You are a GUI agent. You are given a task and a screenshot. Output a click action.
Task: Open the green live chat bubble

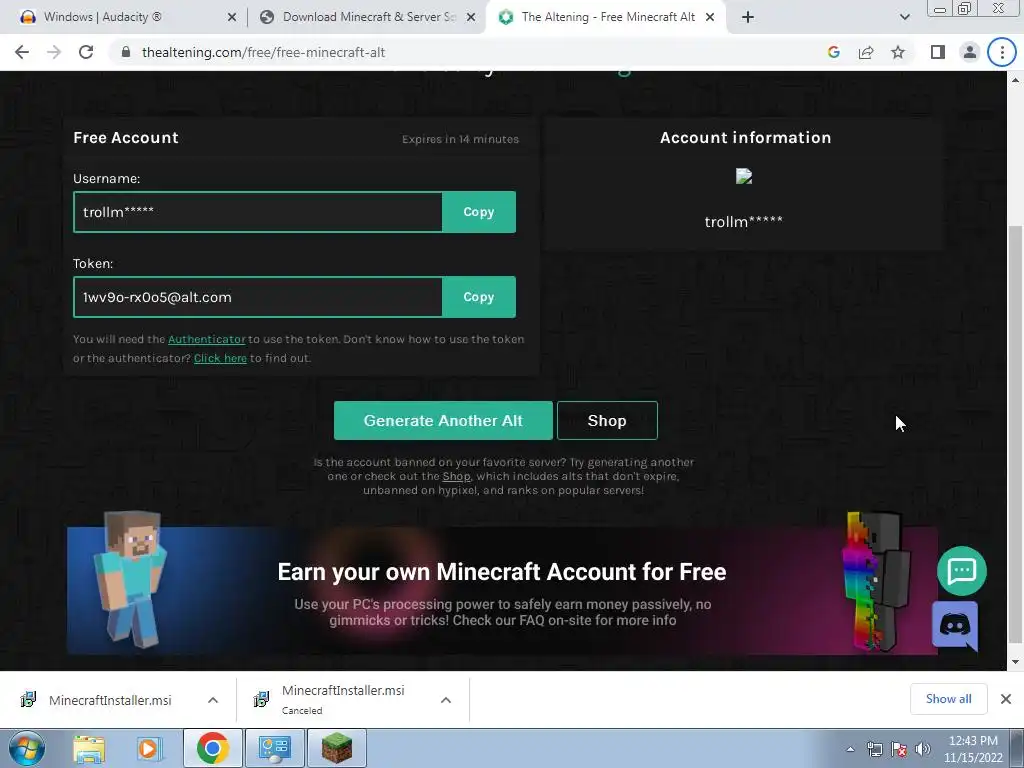961,571
